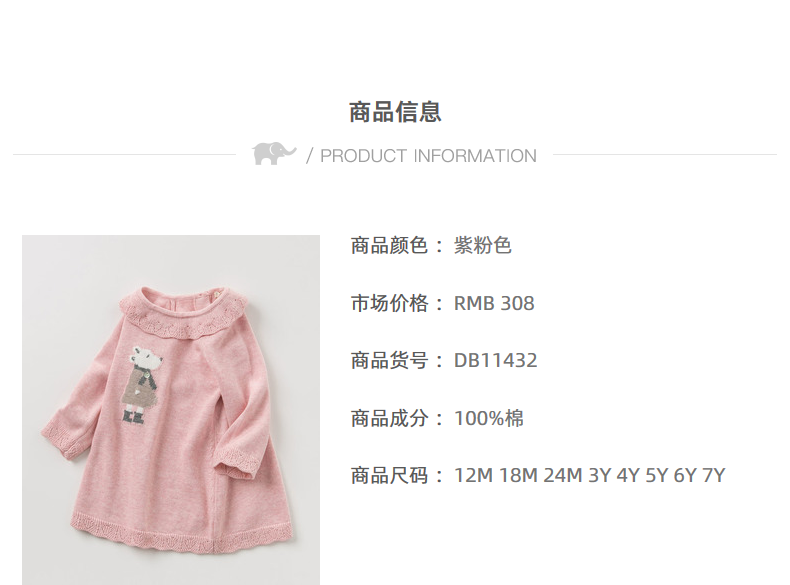Viewport: 790px width, 585px height.
Task: Click the pink knit dress product image
Action: point(171,410)
